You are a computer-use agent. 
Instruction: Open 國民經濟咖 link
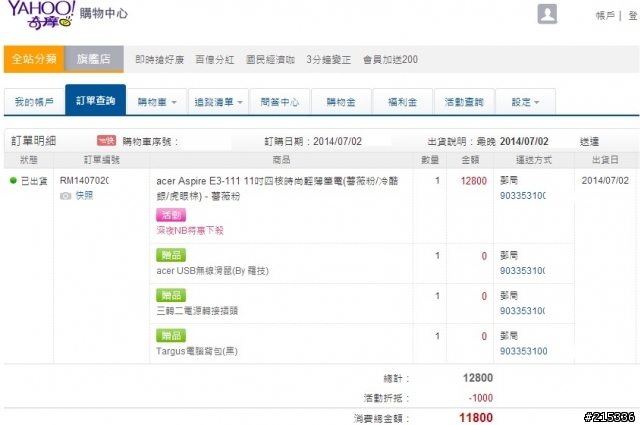pos(270,60)
